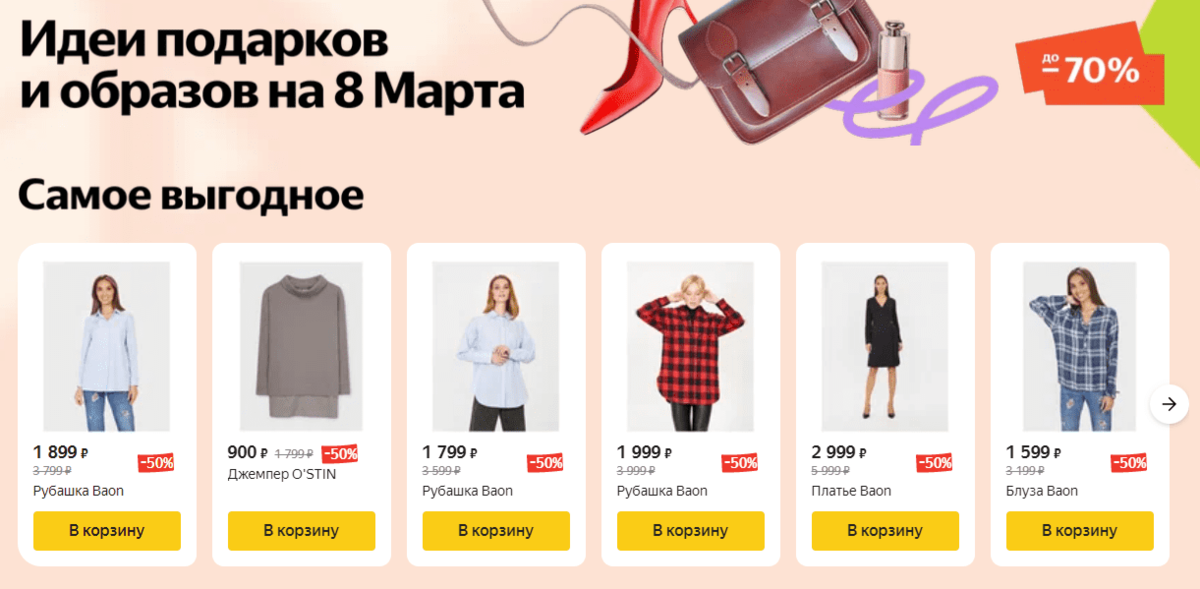Image resolution: width=1200 pixels, height=589 pixels.
Task: Open the red plaid shirt photo
Action: pyautogui.click(x=690, y=347)
